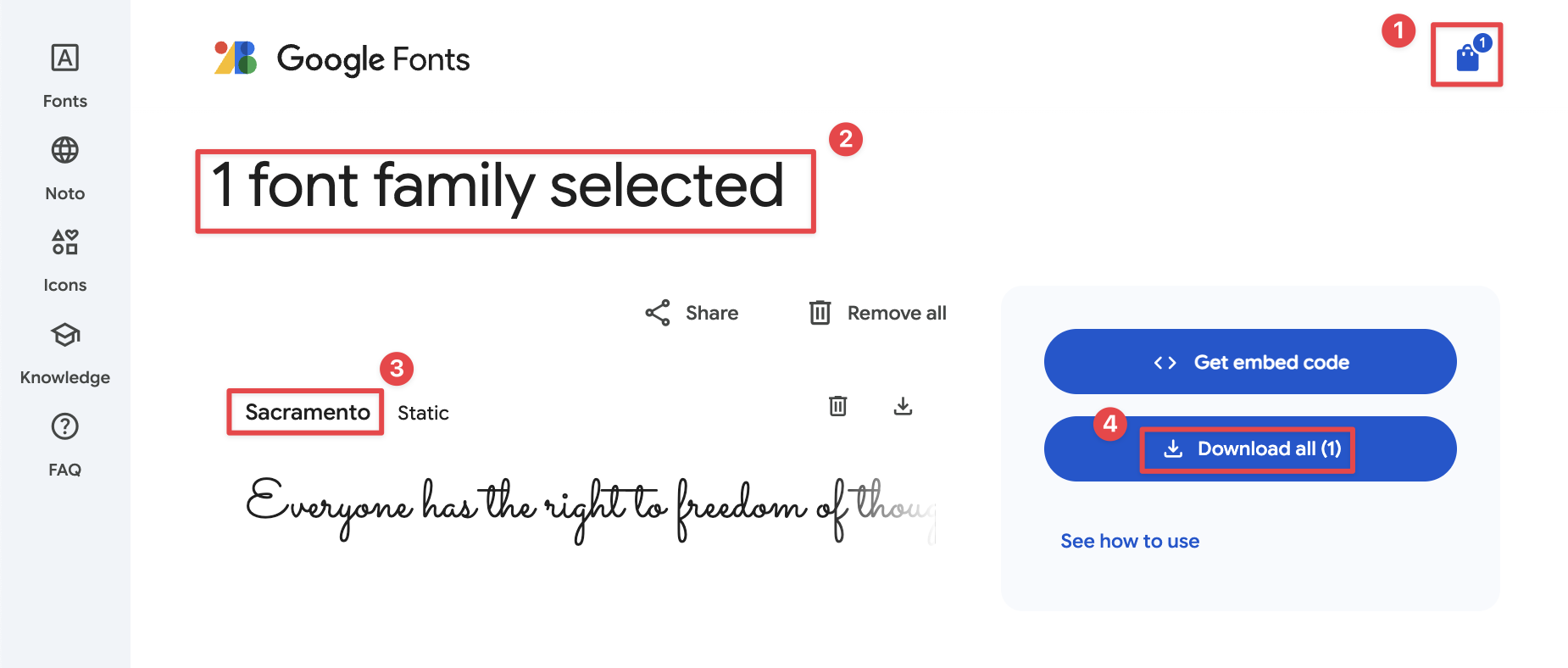Open the See how to use link
The image size is (1568, 668).
pos(1129,540)
